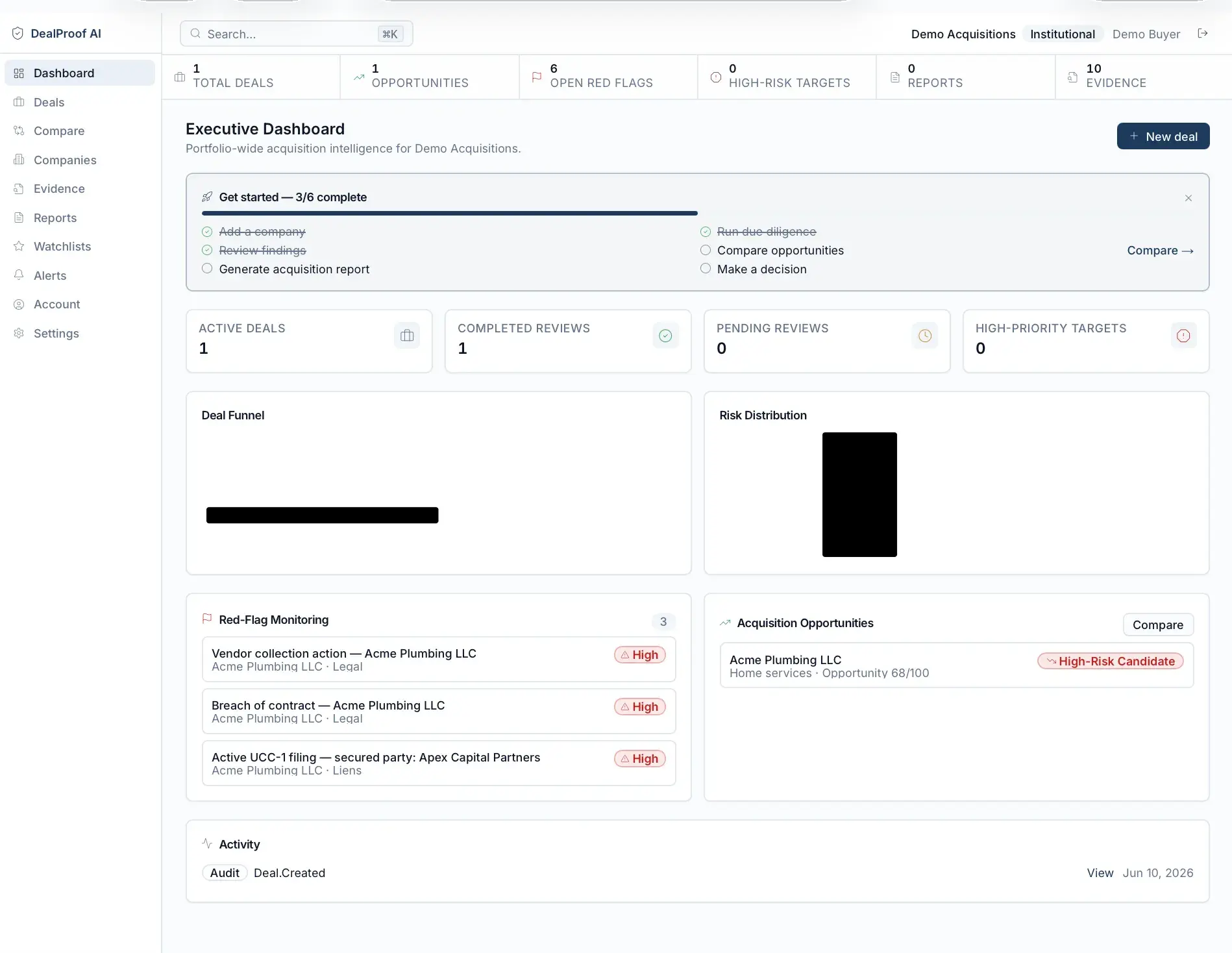The height and width of the screenshot is (953, 1232).
Task: Click the rocket icon beside Get started
Action: 207,197
